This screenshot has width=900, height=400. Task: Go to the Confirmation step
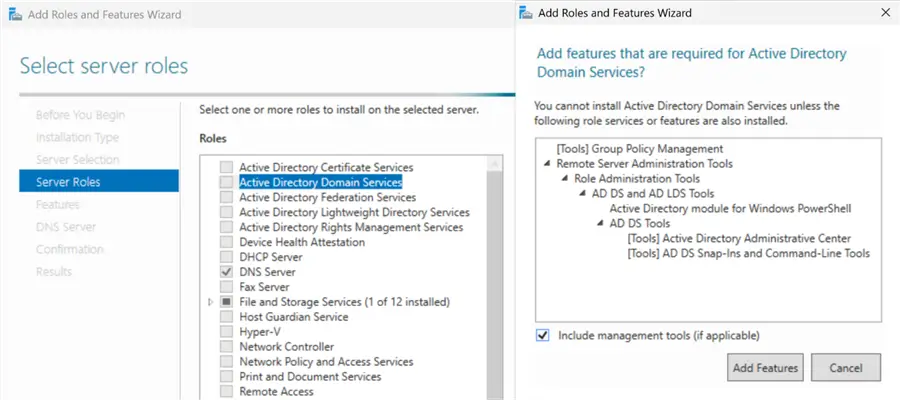(x=69, y=249)
